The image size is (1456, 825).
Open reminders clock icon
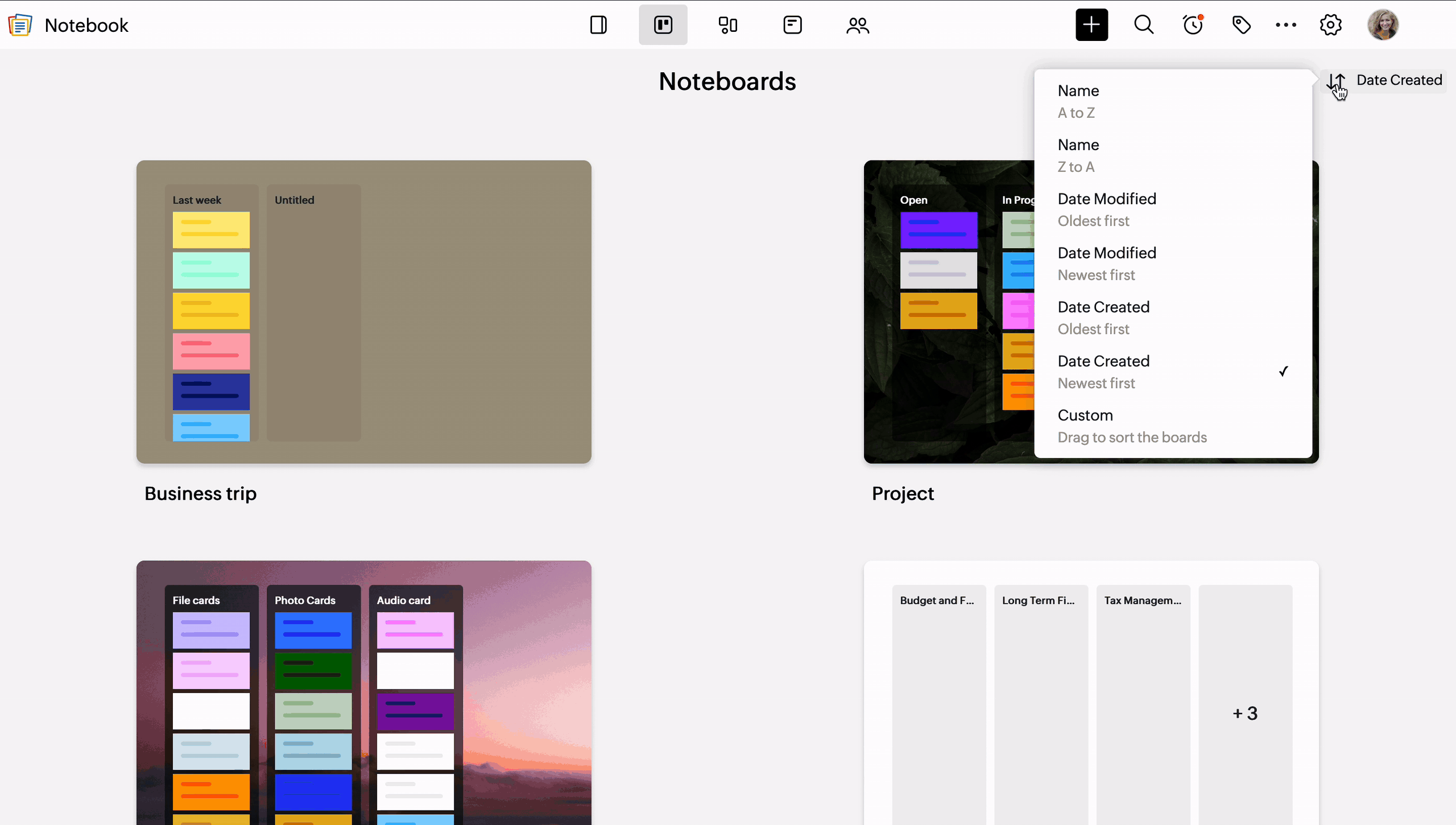[1193, 25]
